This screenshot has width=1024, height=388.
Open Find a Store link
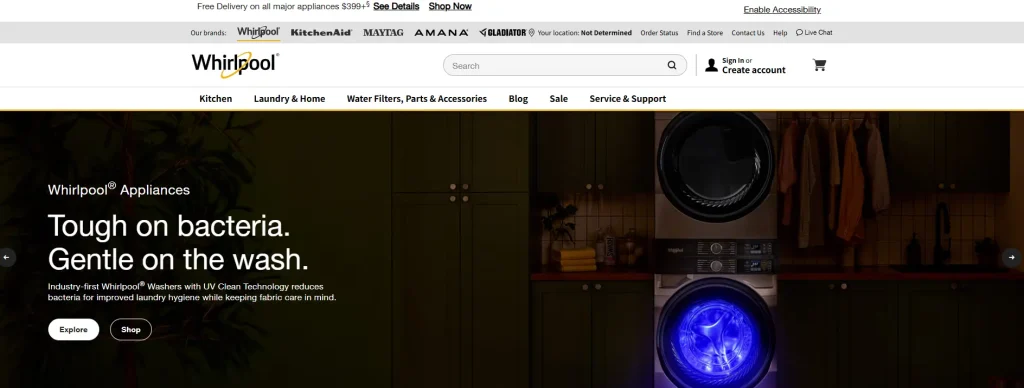(705, 33)
